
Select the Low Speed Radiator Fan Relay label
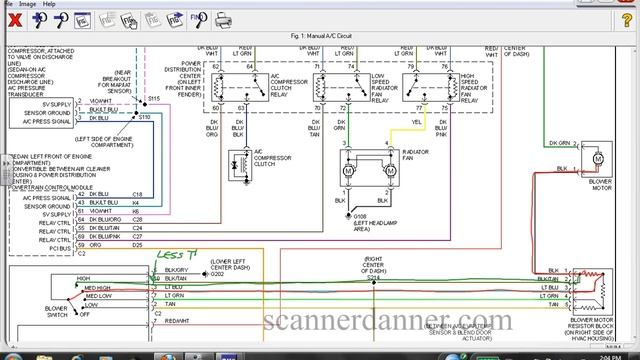tap(384, 88)
